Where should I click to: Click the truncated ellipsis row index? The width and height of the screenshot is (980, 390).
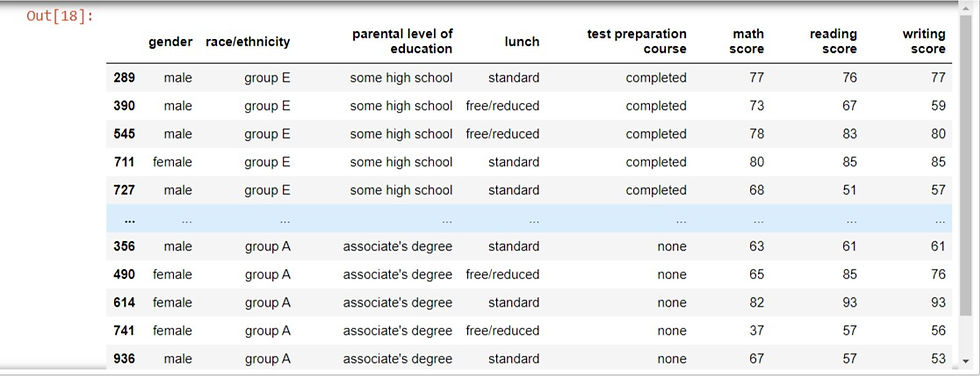click(x=129, y=219)
